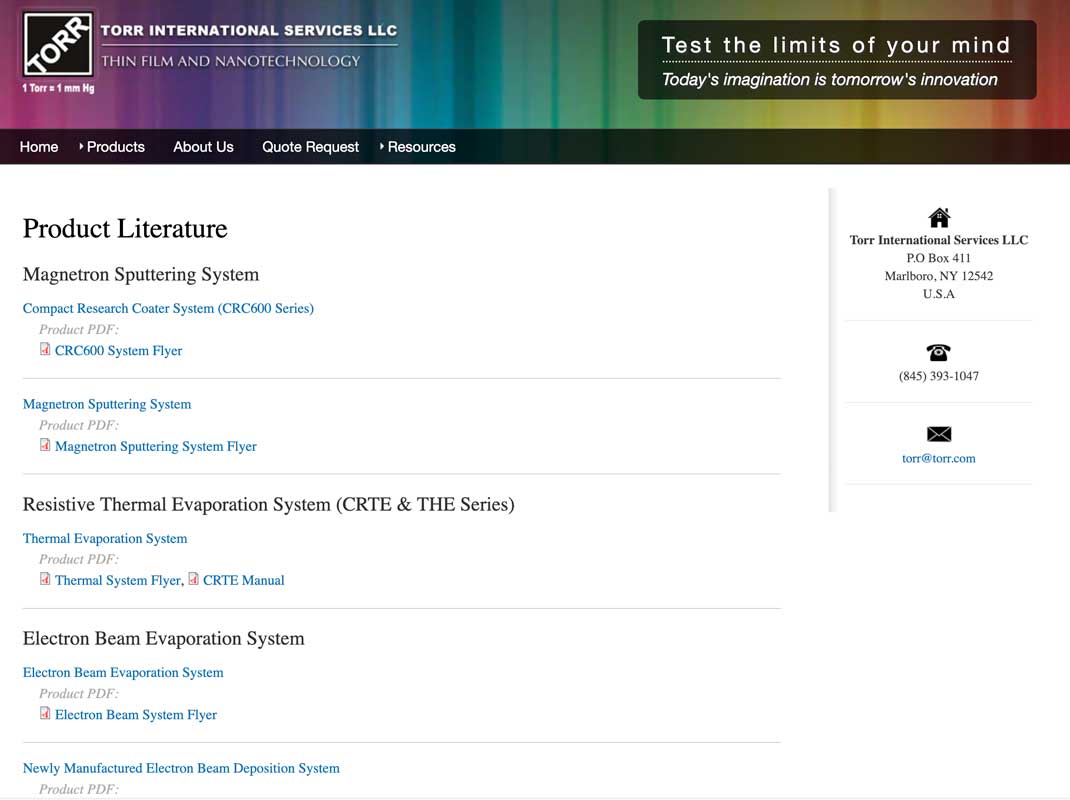Image resolution: width=1070 pixels, height=800 pixels.
Task: Click the PDF icon beside CRTE Manual
Action: coord(196,578)
